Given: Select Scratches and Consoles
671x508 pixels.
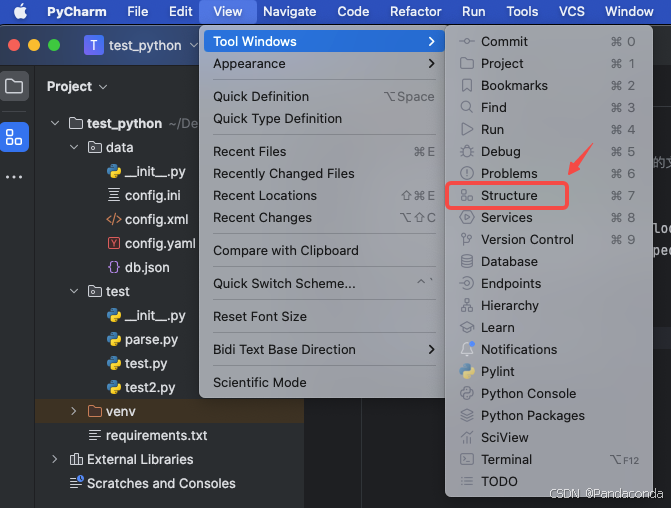Looking at the screenshot, I should (161, 483).
